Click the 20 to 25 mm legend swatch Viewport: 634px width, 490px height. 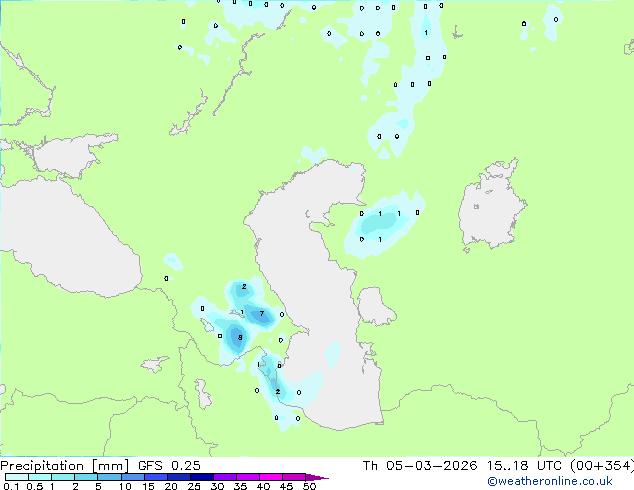pos(178,477)
